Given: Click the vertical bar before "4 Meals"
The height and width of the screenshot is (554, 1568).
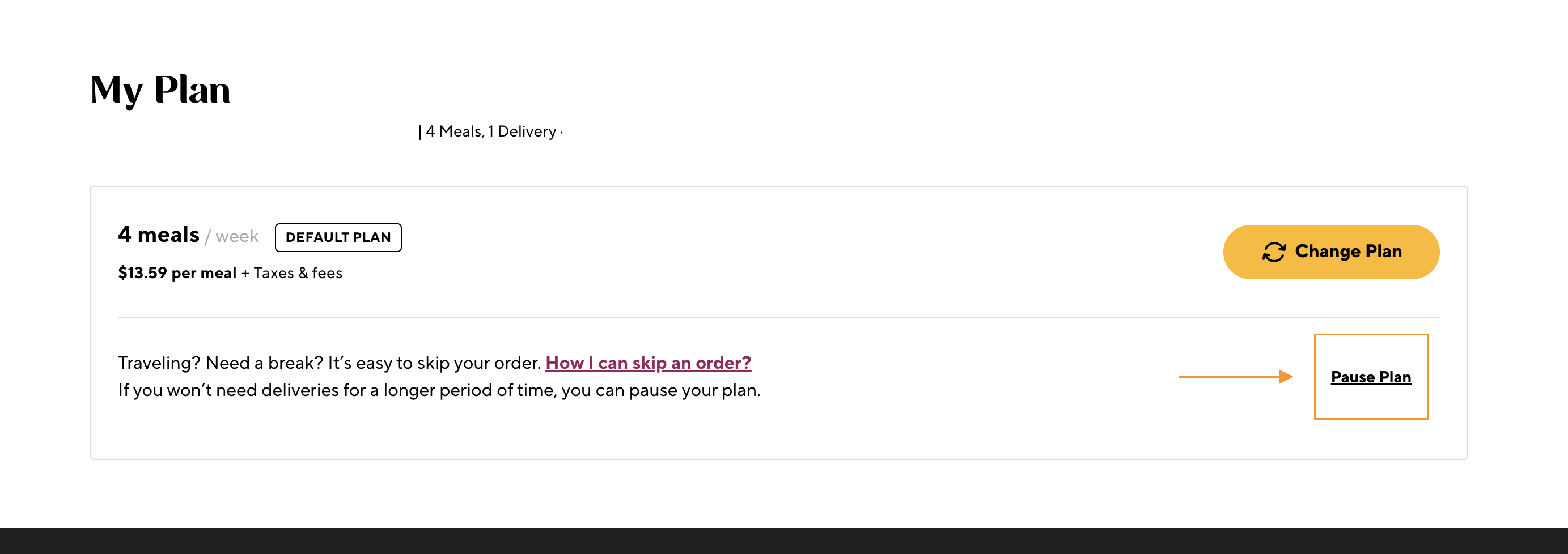Looking at the screenshot, I should click(x=420, y=132).
